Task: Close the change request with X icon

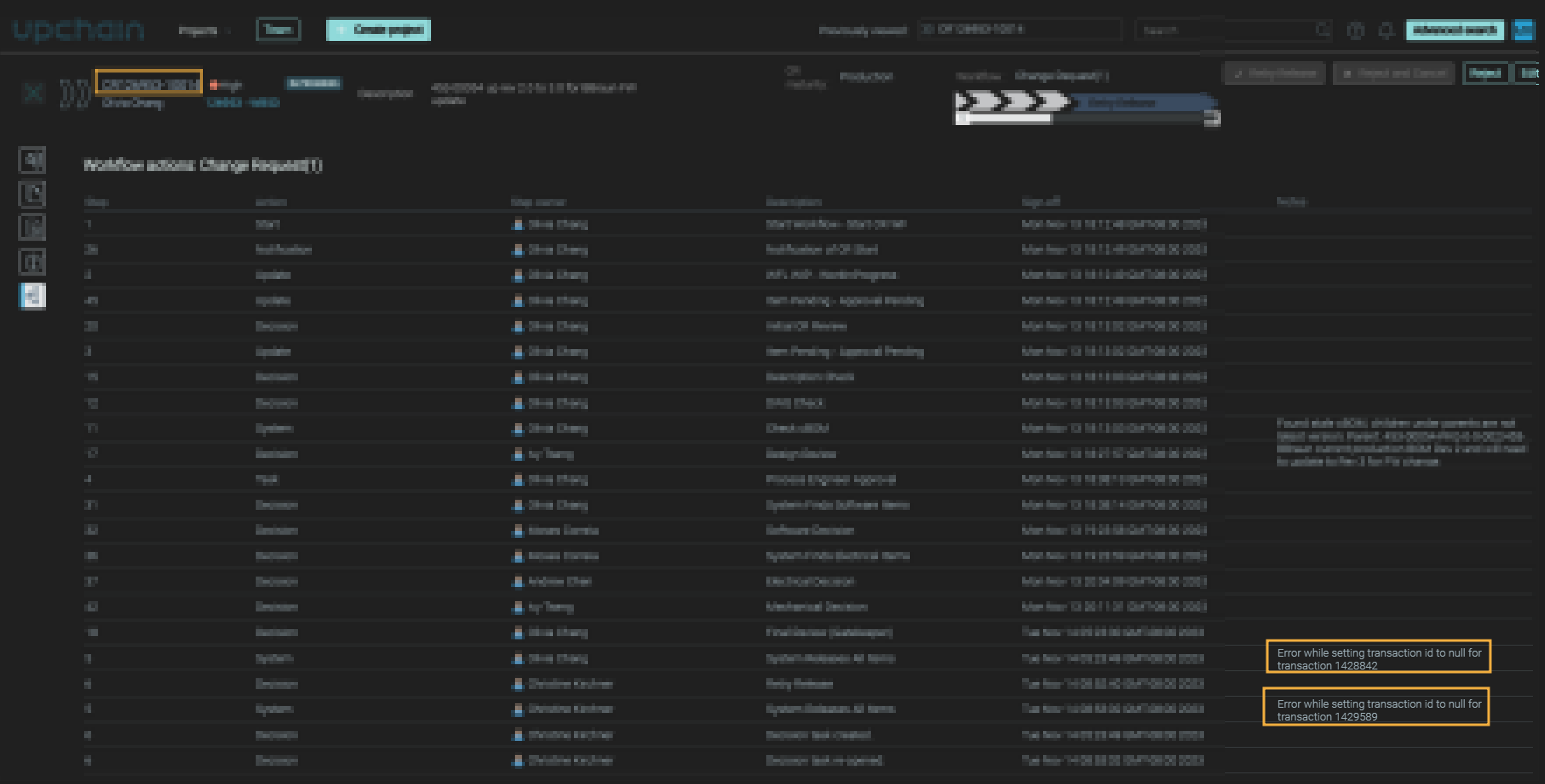Action: [33, 93]
